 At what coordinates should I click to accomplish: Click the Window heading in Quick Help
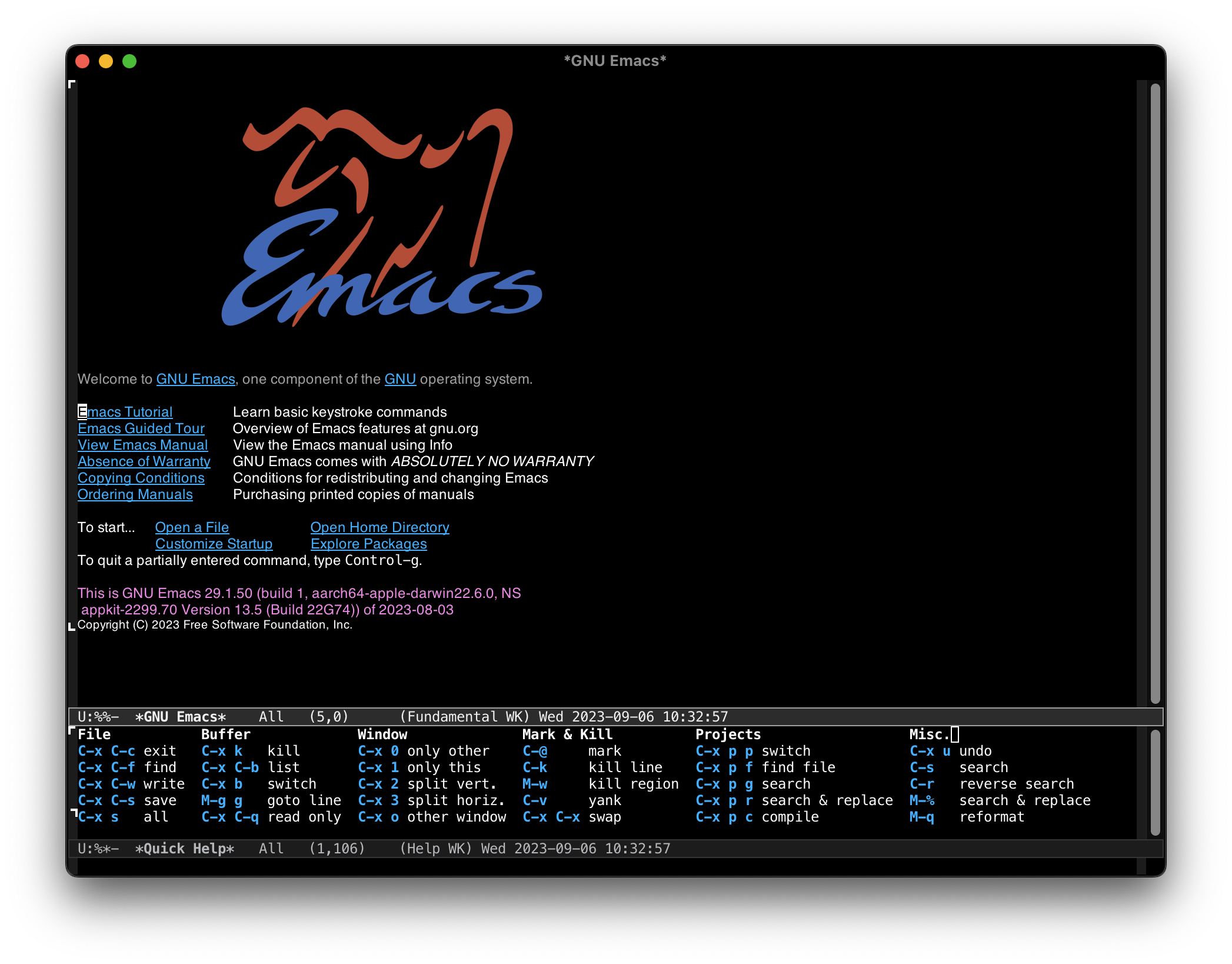pyautogui.click(x=382, y=734)
